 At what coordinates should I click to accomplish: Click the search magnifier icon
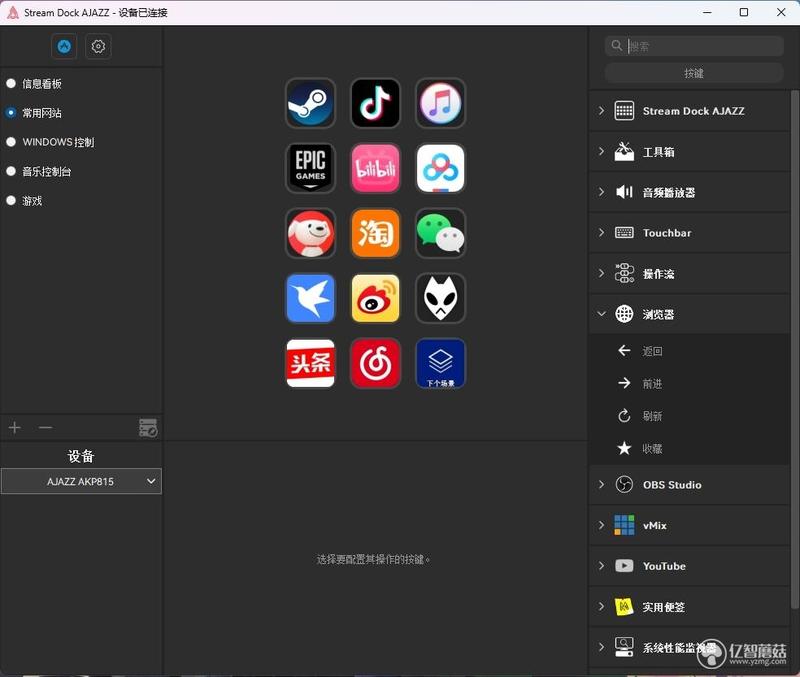[x=616, y=45]
